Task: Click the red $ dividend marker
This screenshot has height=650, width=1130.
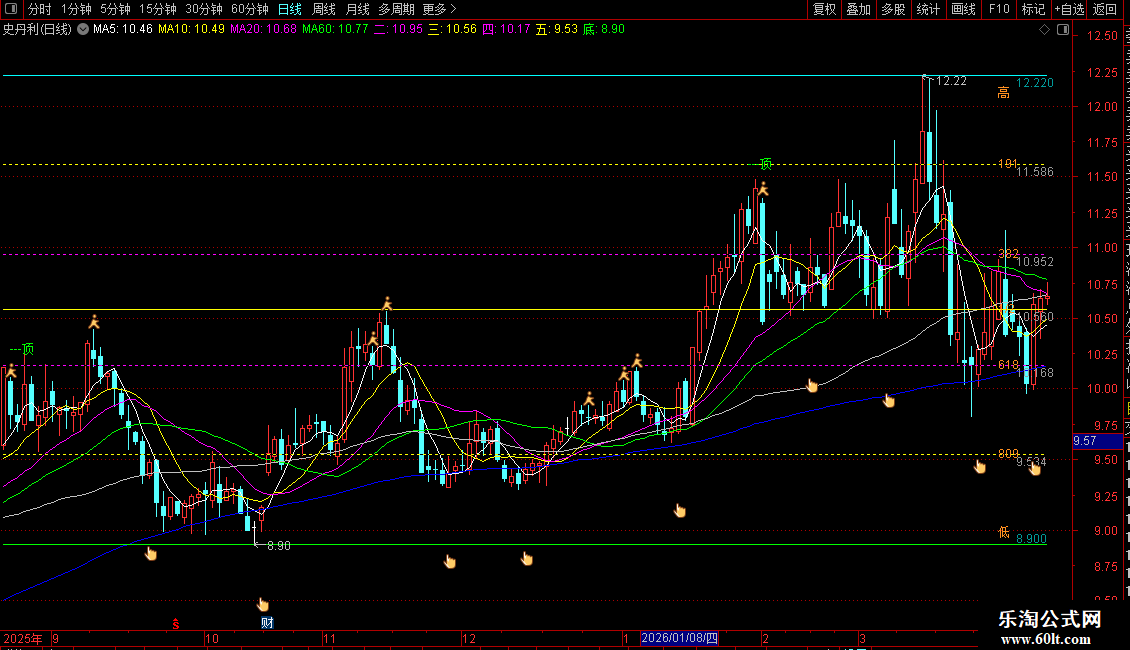Action: (x=176, y=623)
